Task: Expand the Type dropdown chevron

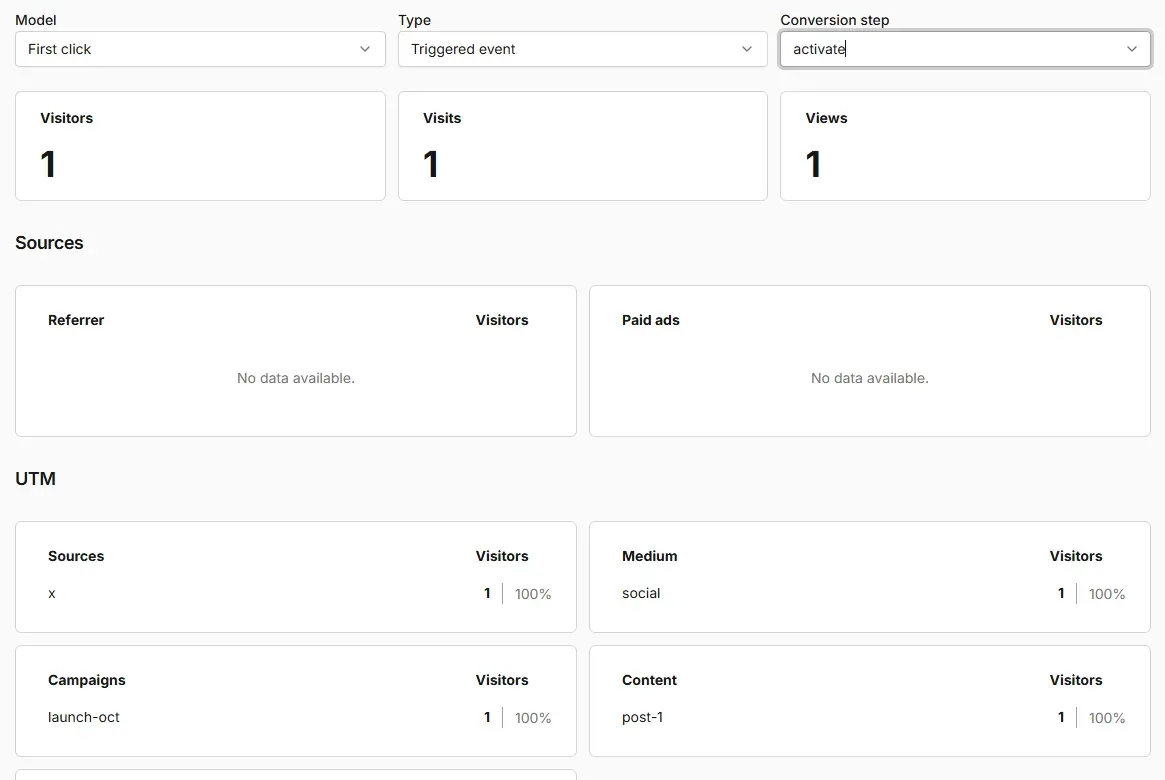Action: [747, 49]
